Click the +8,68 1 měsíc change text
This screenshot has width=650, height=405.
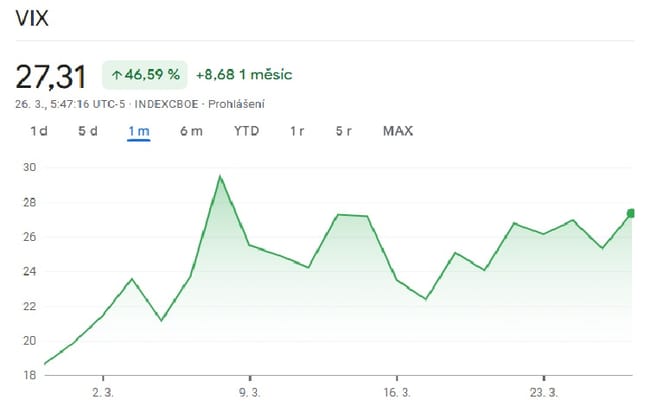click(244, 75)
